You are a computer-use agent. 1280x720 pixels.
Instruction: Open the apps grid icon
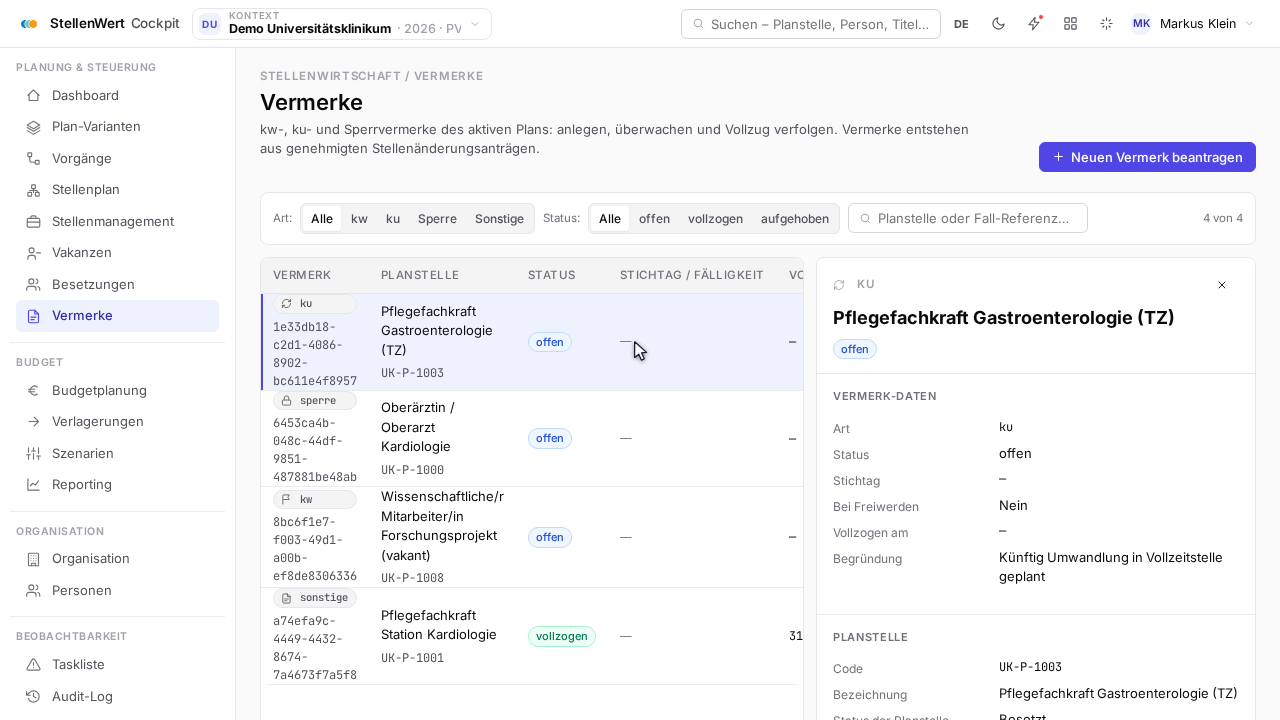(x=1070, y=24)
